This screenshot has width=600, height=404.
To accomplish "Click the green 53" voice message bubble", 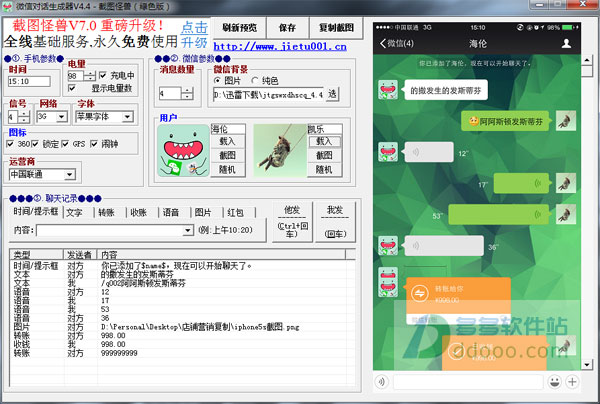I will coord(499,214).
